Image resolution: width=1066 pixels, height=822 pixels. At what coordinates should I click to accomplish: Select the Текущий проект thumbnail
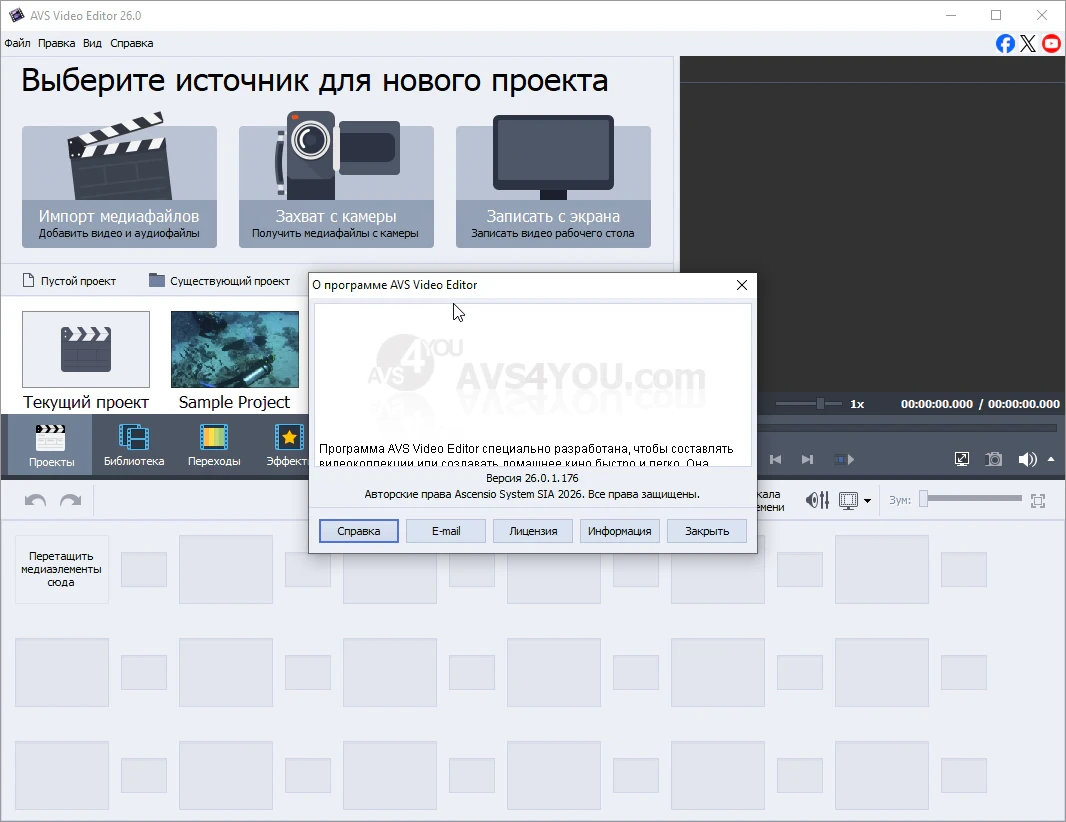(86, 349)
